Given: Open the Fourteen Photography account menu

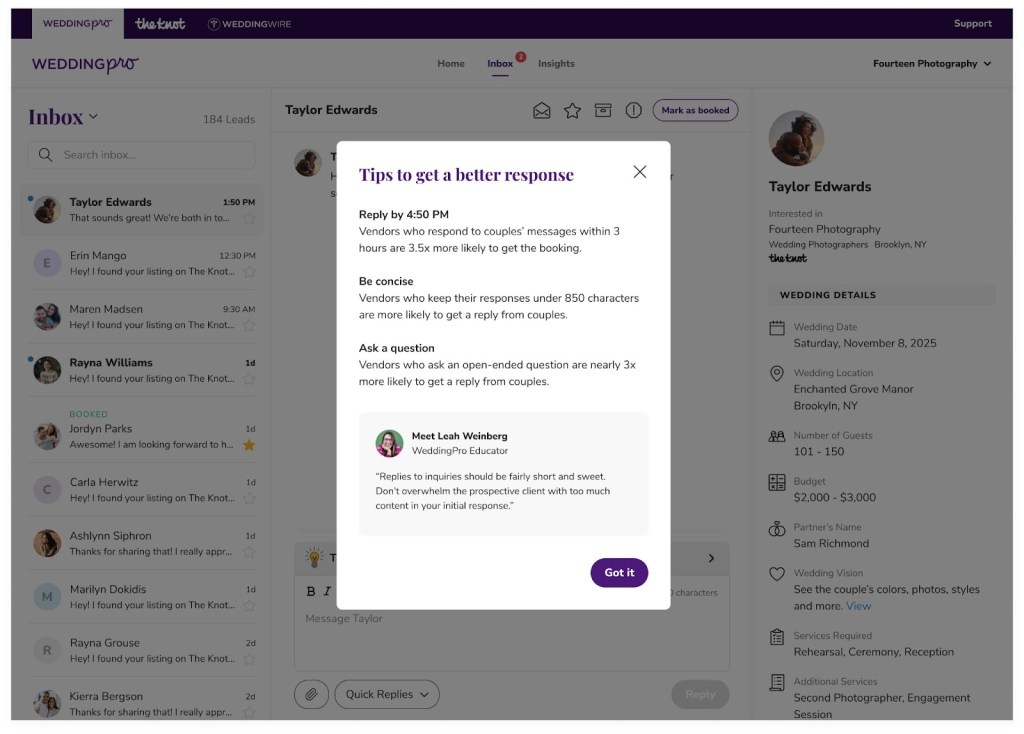Looking at the screenshot, I should click(932, 63).
